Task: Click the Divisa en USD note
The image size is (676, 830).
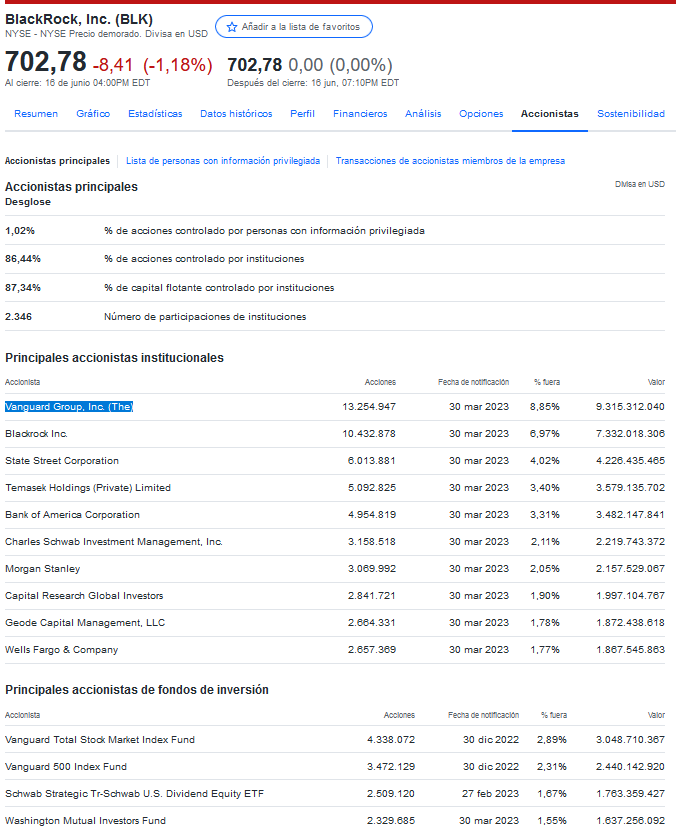Action: pos(639,184)
